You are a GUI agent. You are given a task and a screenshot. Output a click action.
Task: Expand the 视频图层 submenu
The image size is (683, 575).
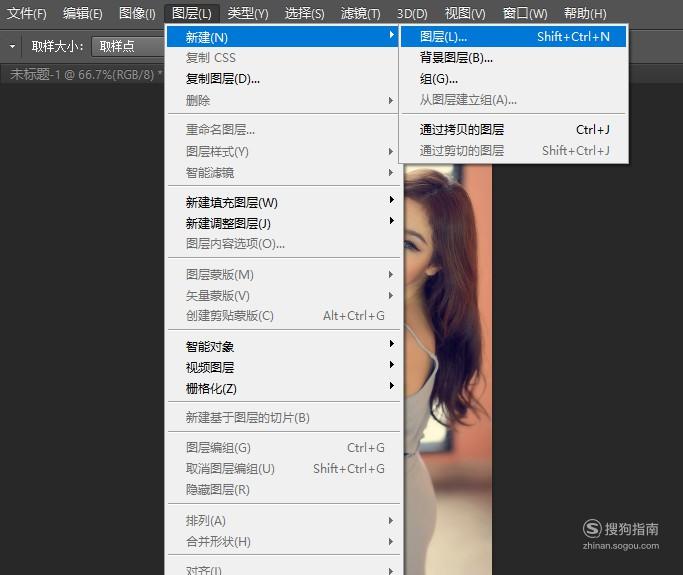point(283,367)
